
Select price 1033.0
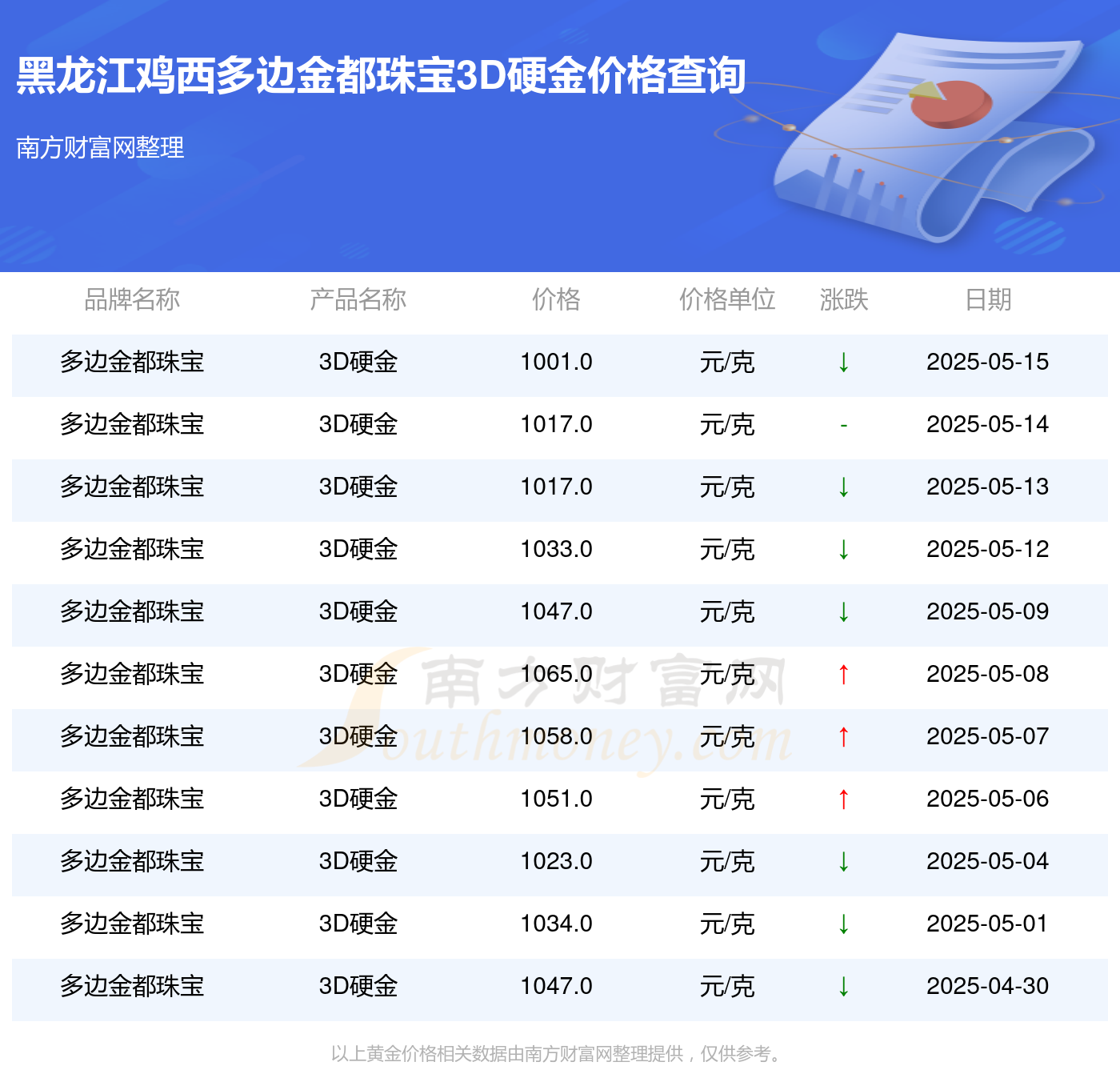[x=556, y=549]
